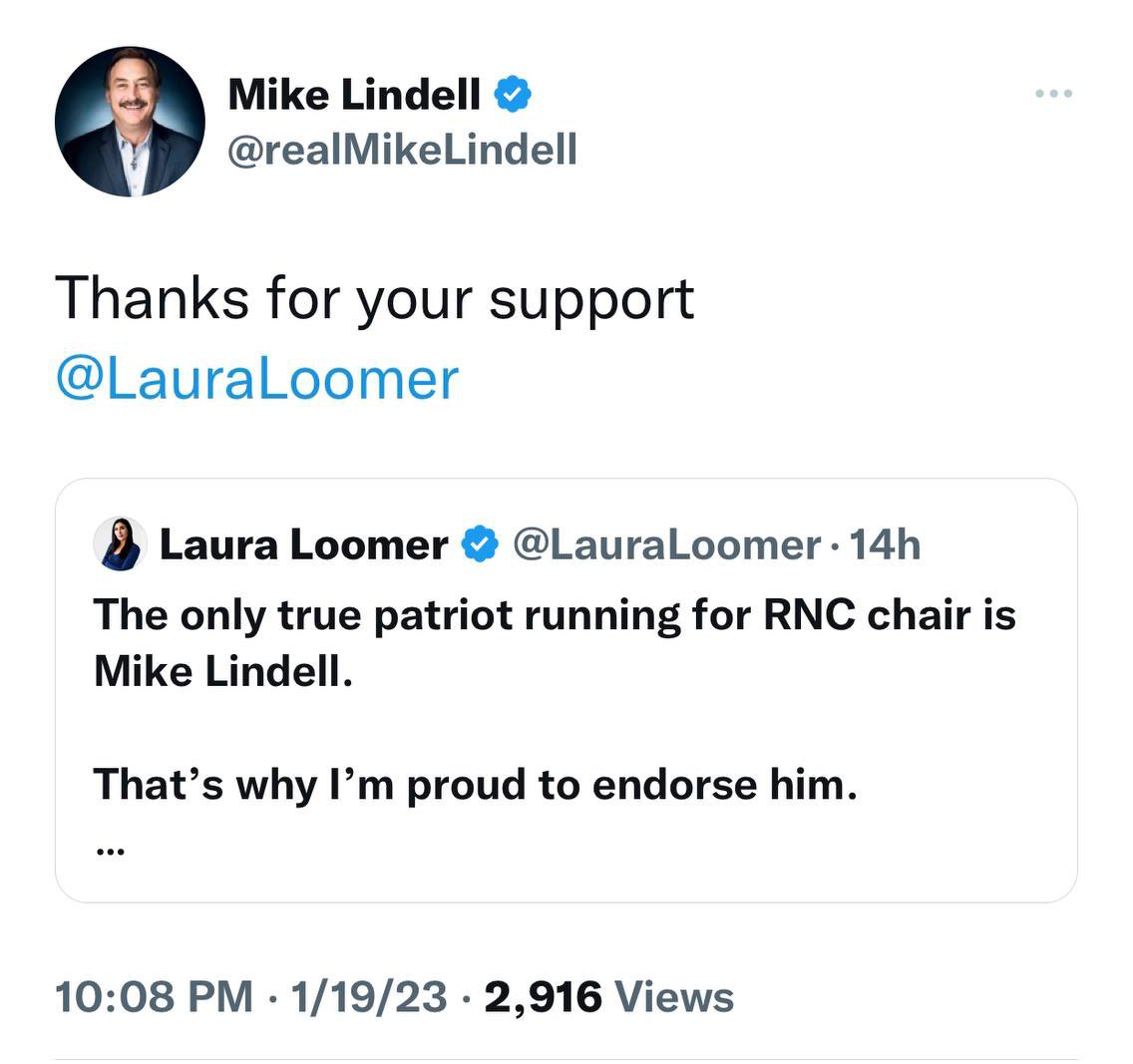Click the word "Views" below the tweet
Viewport: 1133px width, 1064px height.
pos(674,996)
